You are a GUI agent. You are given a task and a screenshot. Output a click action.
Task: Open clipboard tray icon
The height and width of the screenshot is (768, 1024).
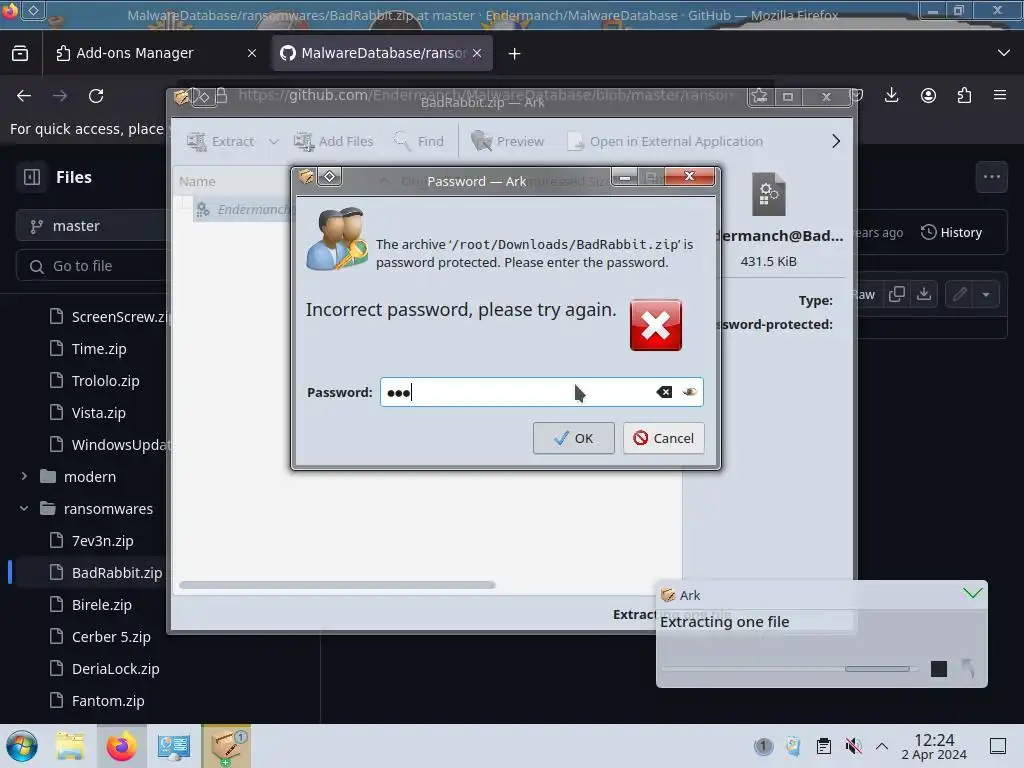coord(824,746)
